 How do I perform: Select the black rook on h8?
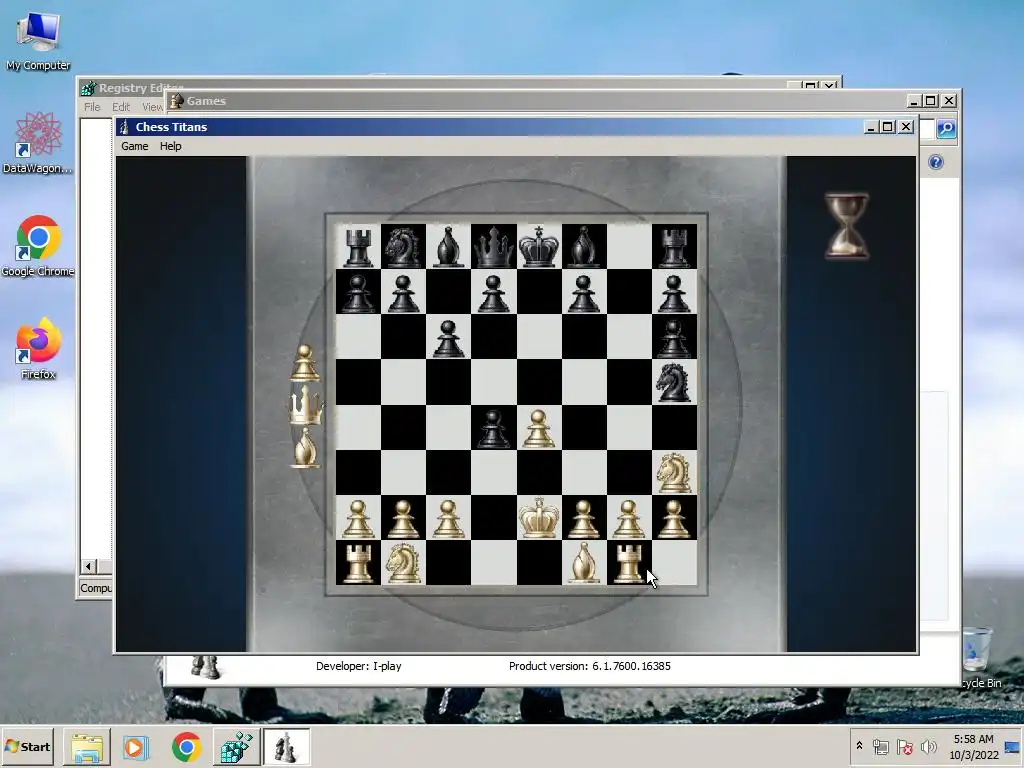pos(674,246)
